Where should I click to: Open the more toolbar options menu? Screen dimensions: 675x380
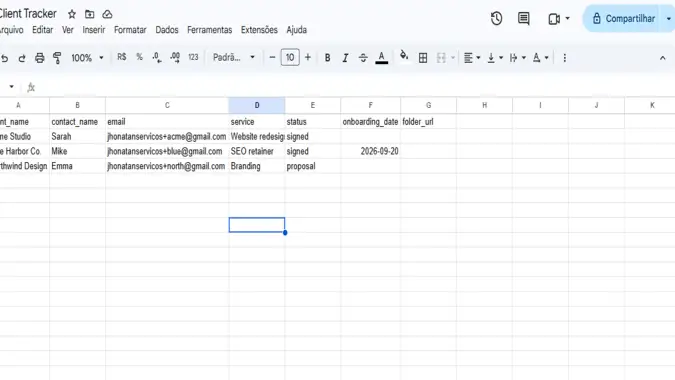tap(564, 58)
